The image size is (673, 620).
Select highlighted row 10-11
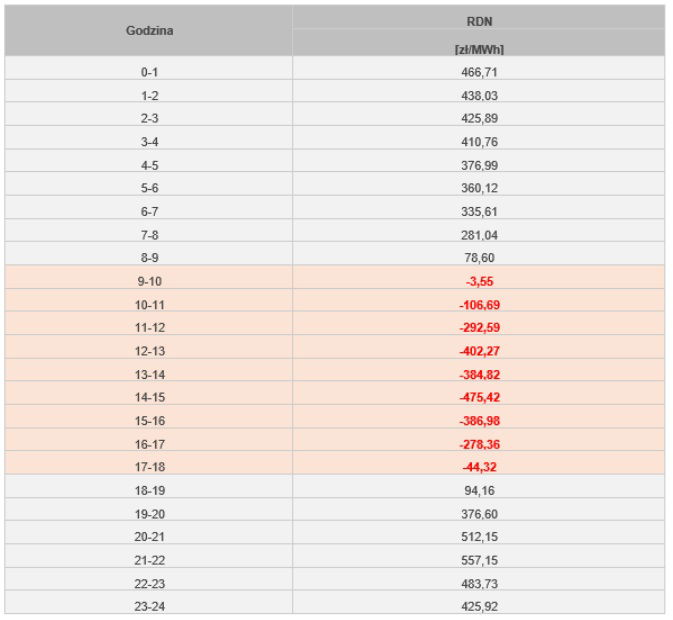pyautogui.click(x=149, y=304)
